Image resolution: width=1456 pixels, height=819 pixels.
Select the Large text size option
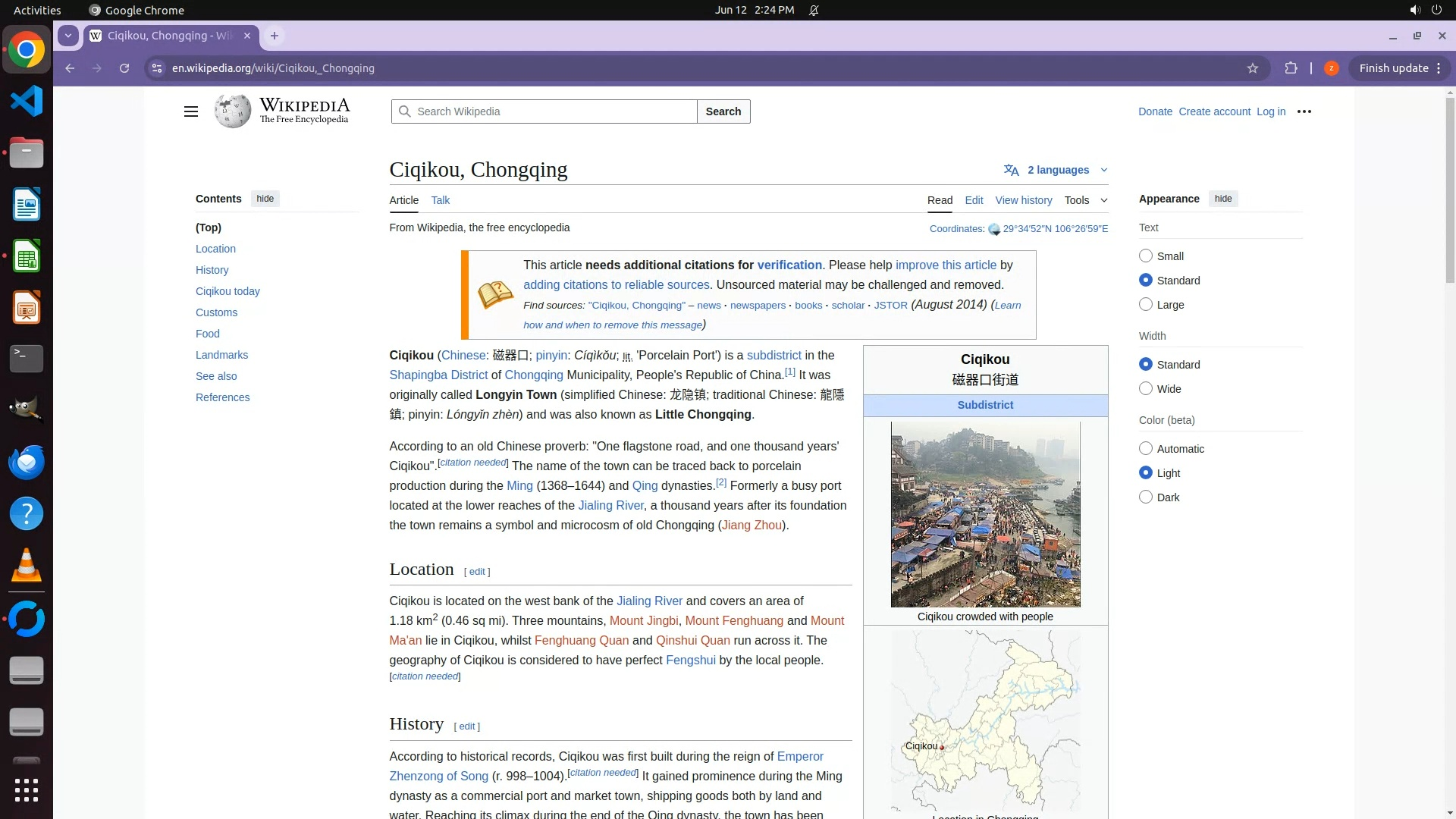pyautogui.click(x=1146, y=304)
